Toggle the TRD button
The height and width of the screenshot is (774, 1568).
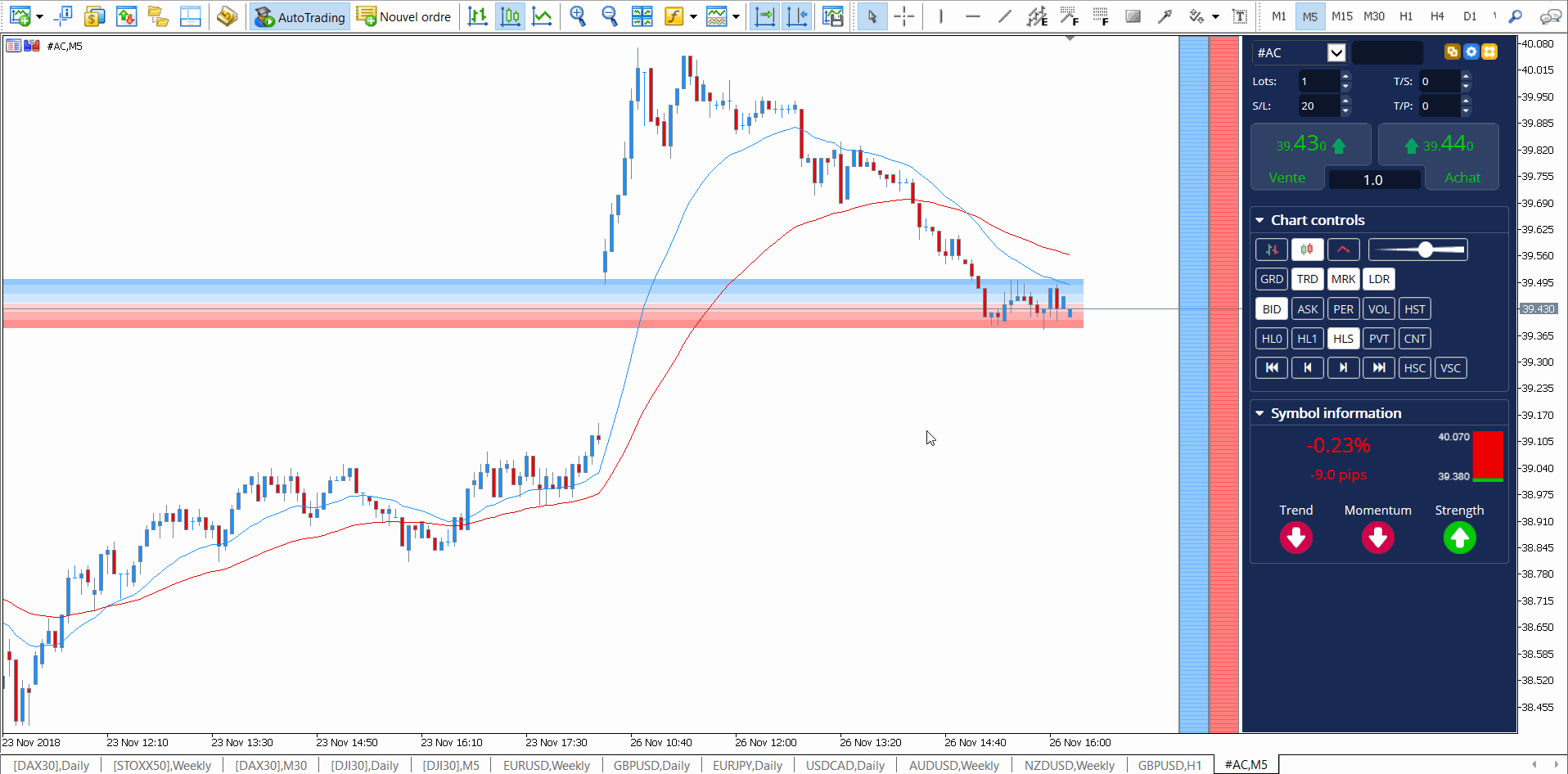(1308, 279)
